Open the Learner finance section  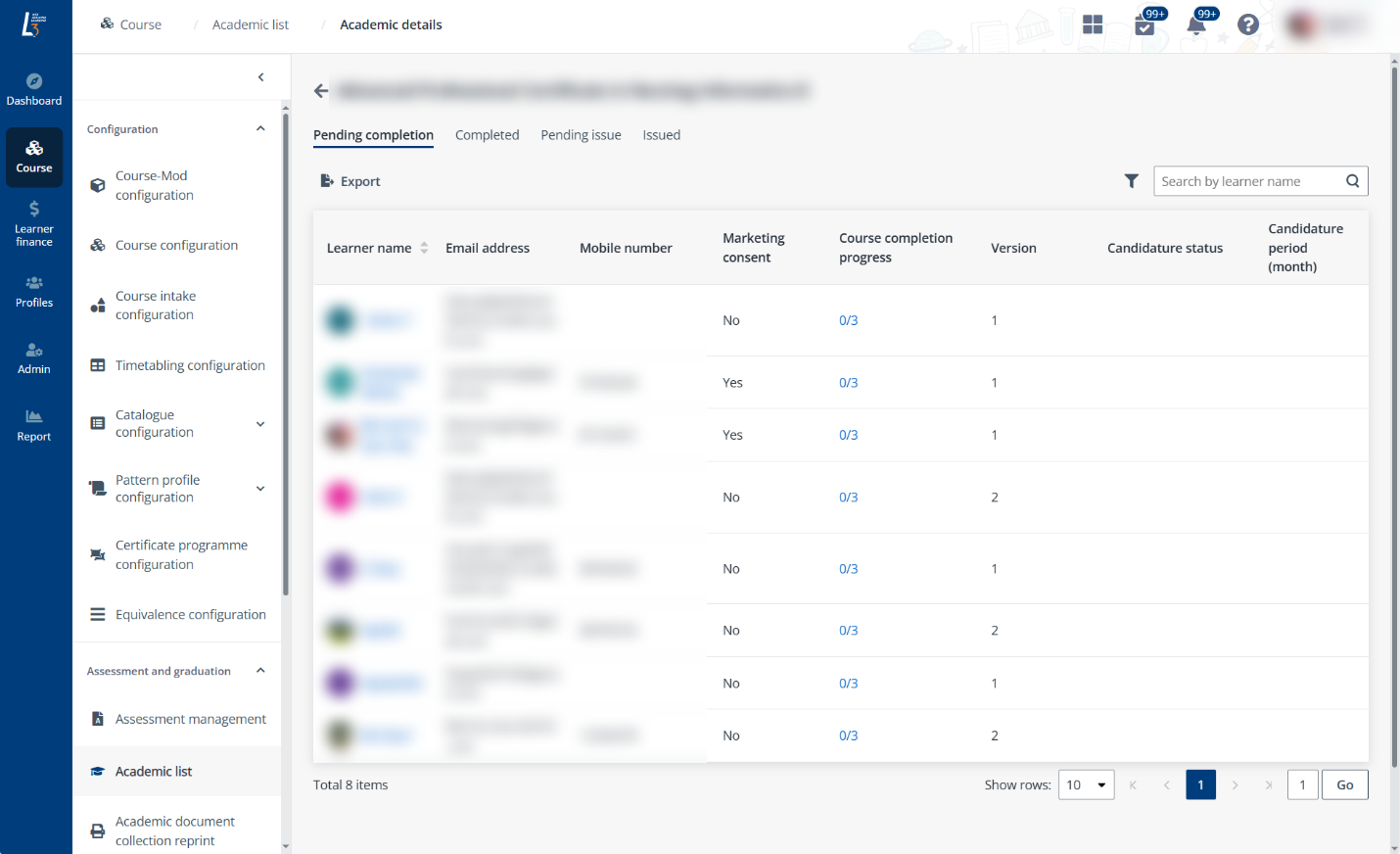tap(34, 222)
